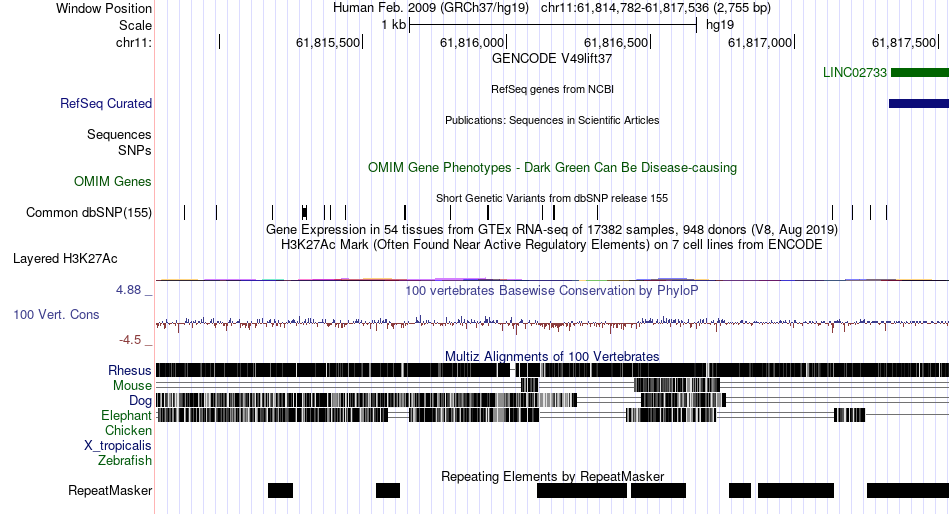Click the Elephant alignment label
This screenshot has width=950, height=514.
click(x=126, y=416)
